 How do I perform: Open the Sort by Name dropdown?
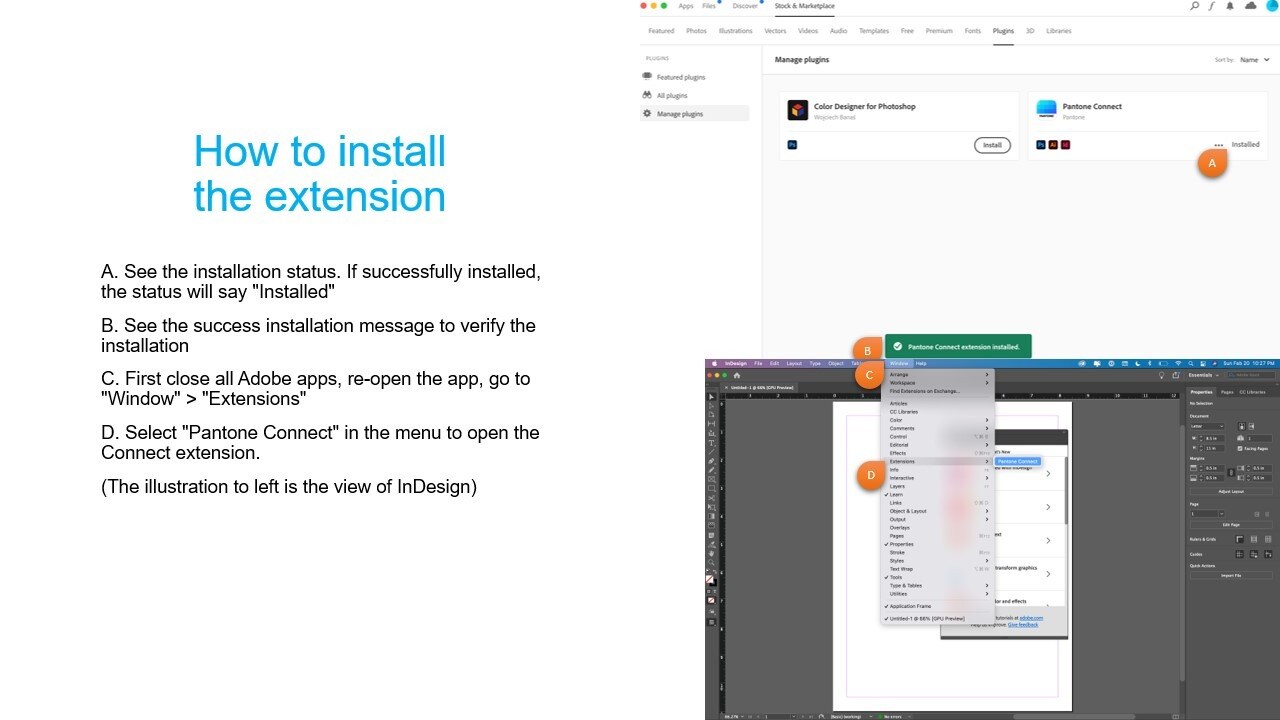pos(1254,60)
